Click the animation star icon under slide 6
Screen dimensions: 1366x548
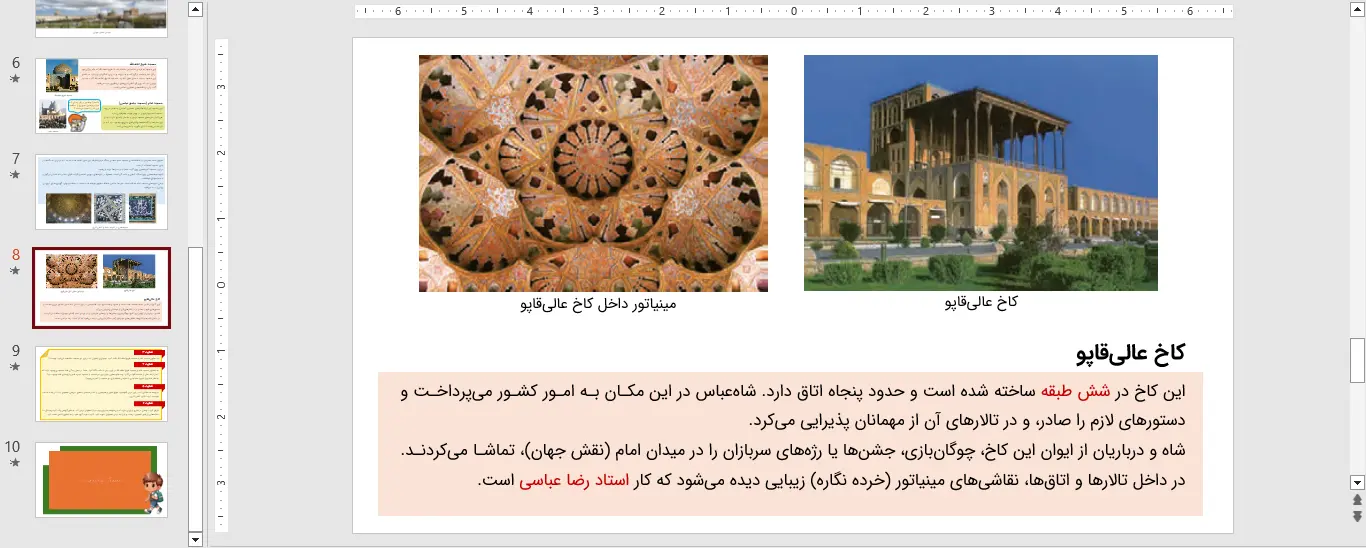(x=15, y=79)
